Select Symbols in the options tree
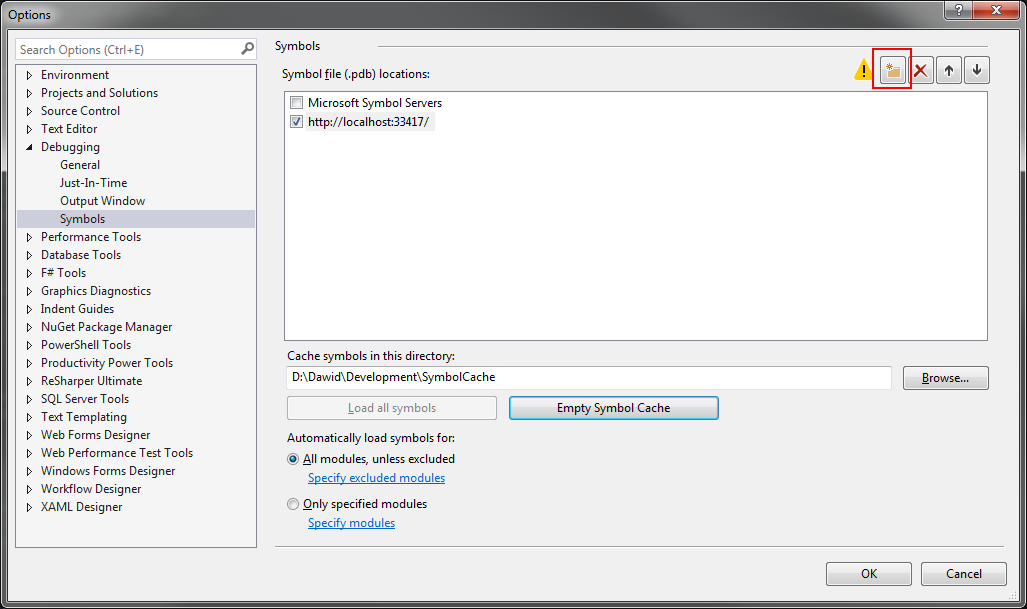 136,219
